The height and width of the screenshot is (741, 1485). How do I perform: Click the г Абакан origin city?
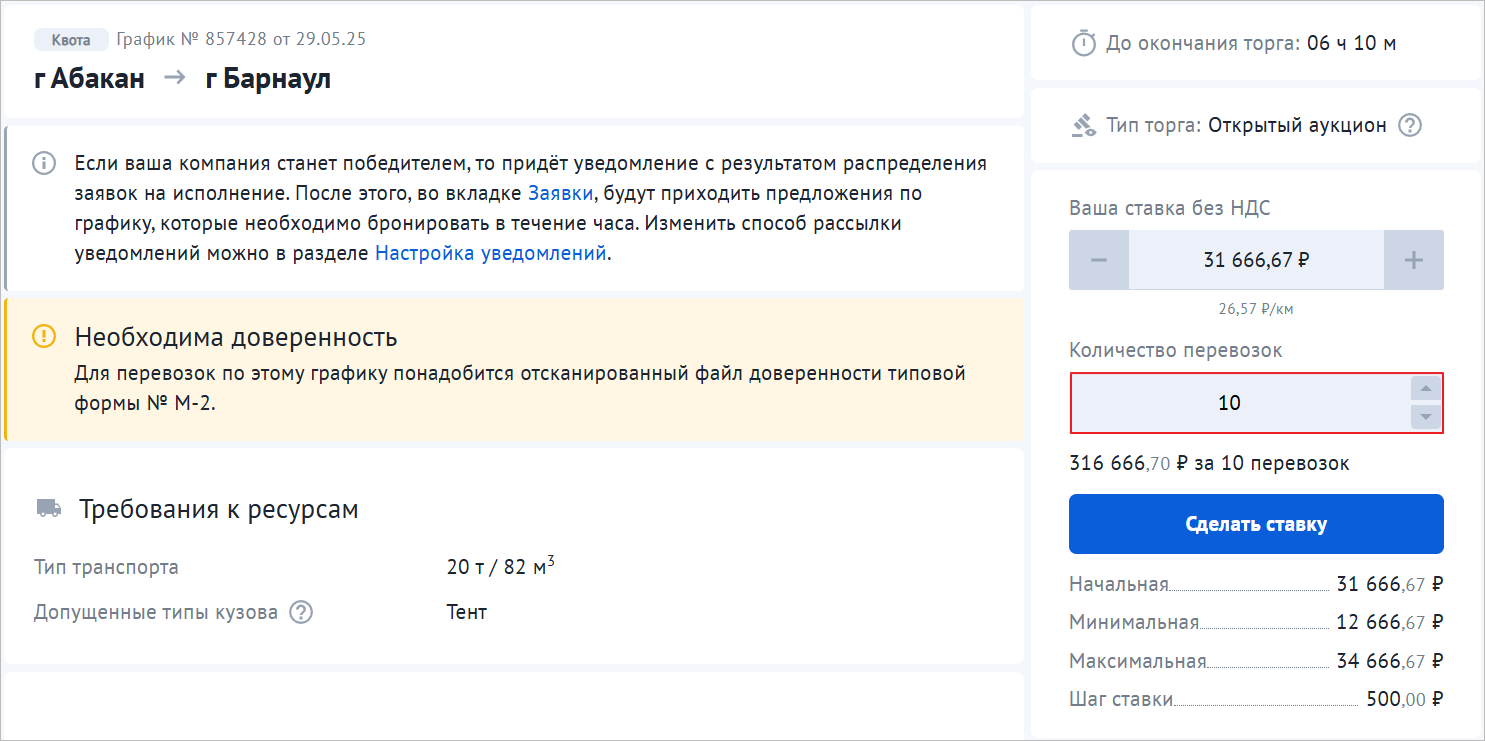(x=89, y=78)
